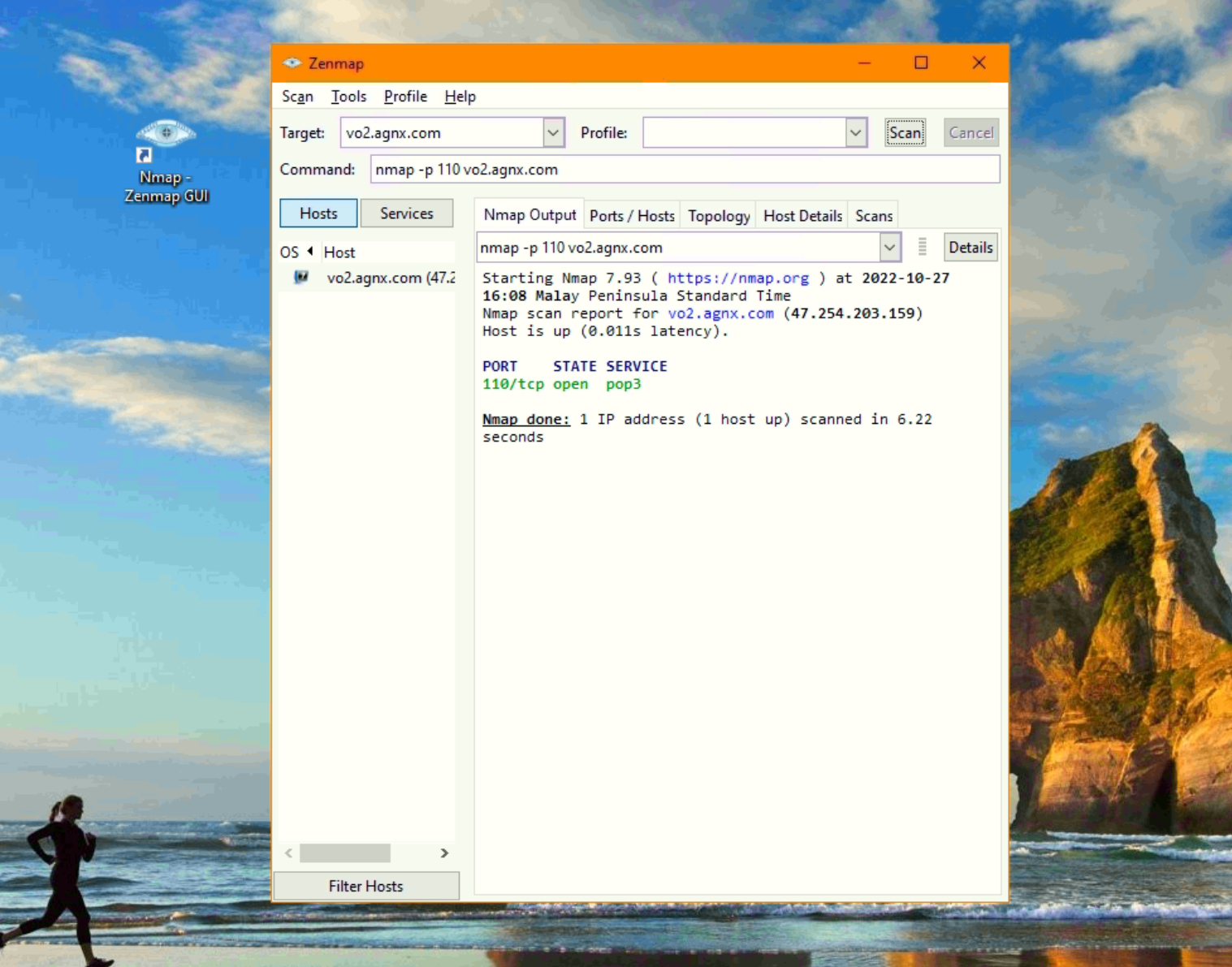This screenshot has width=1232, height=967.
Task: Toggle the Services view button
Action: tap(406, 214)
